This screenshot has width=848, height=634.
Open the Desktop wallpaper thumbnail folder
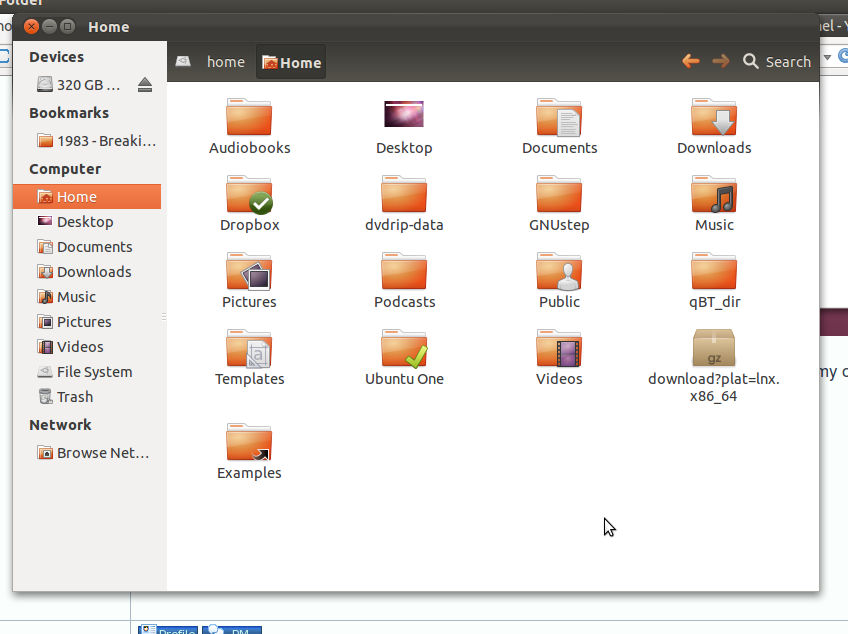[x=404, y=127]
